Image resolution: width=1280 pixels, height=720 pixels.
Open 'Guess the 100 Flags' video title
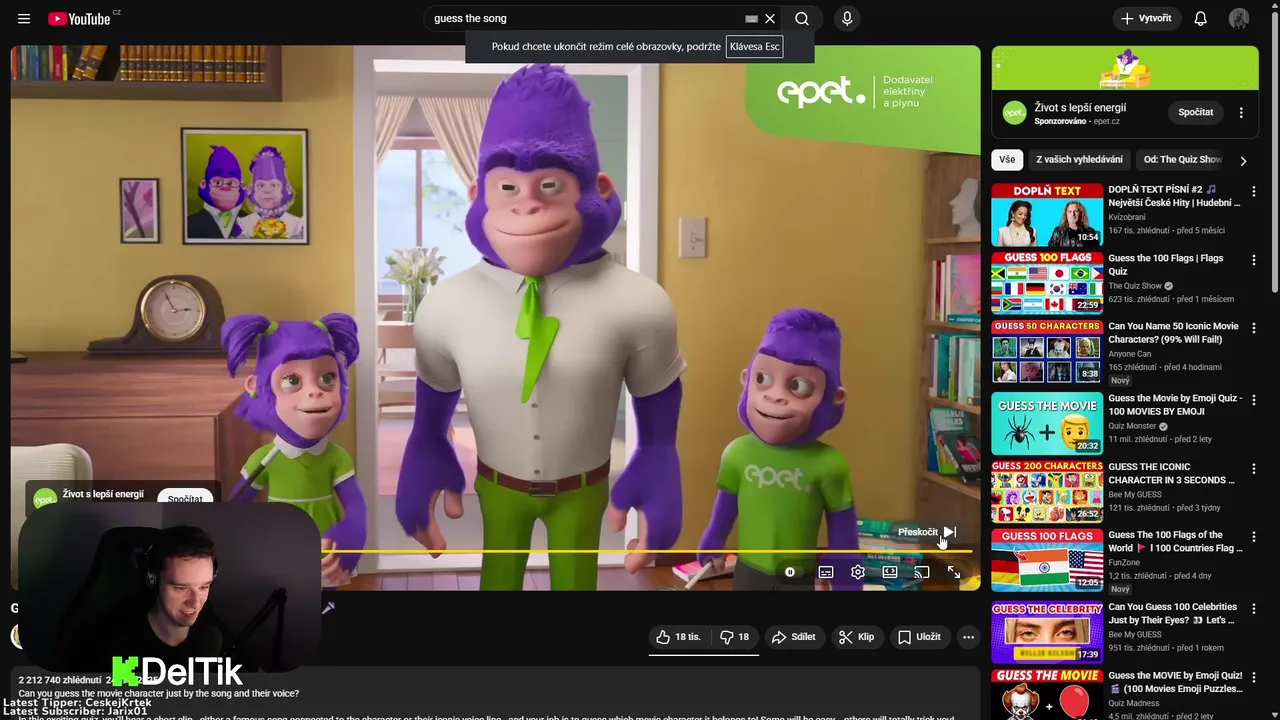click(1165, 264)
